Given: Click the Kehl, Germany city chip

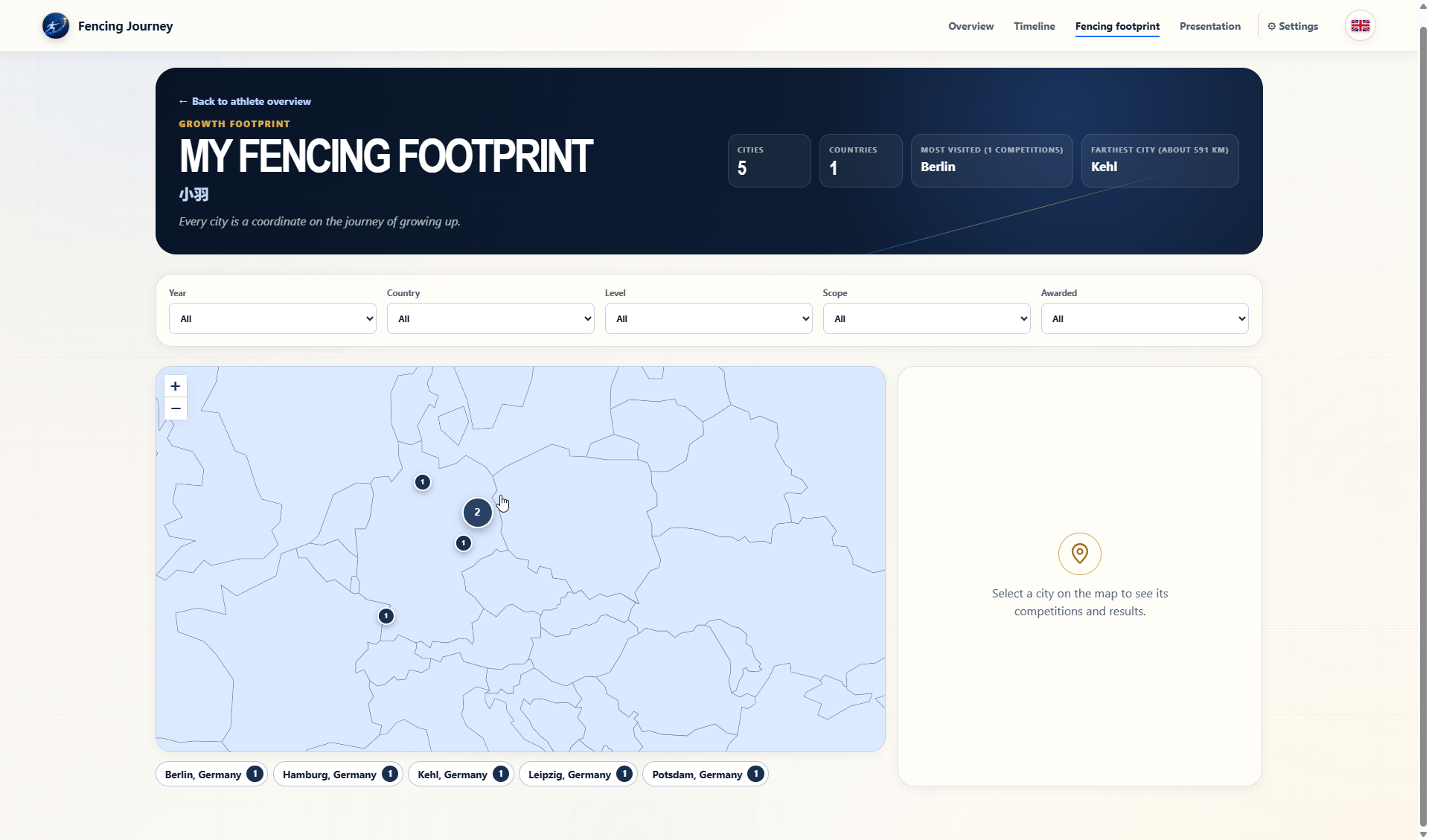Looking at the screenshot, I should (461, 775).
